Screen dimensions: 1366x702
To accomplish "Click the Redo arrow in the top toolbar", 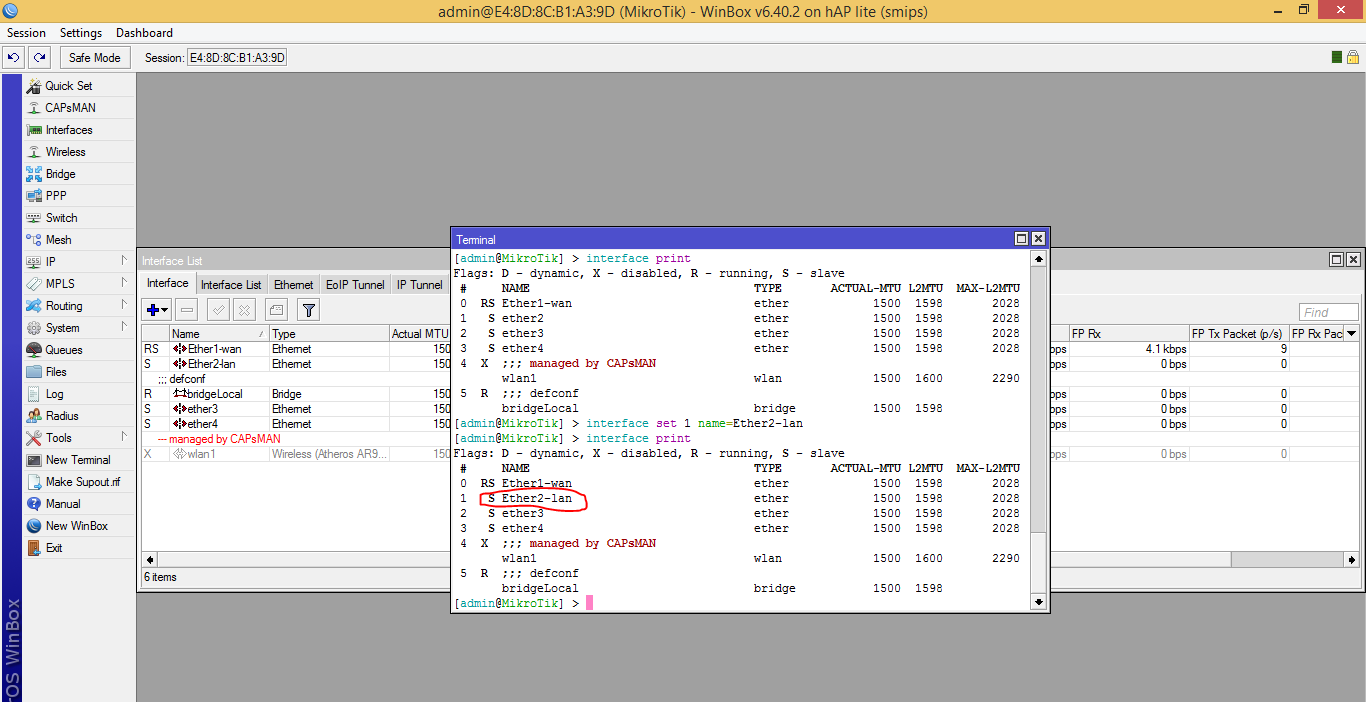I will point(38,58).
